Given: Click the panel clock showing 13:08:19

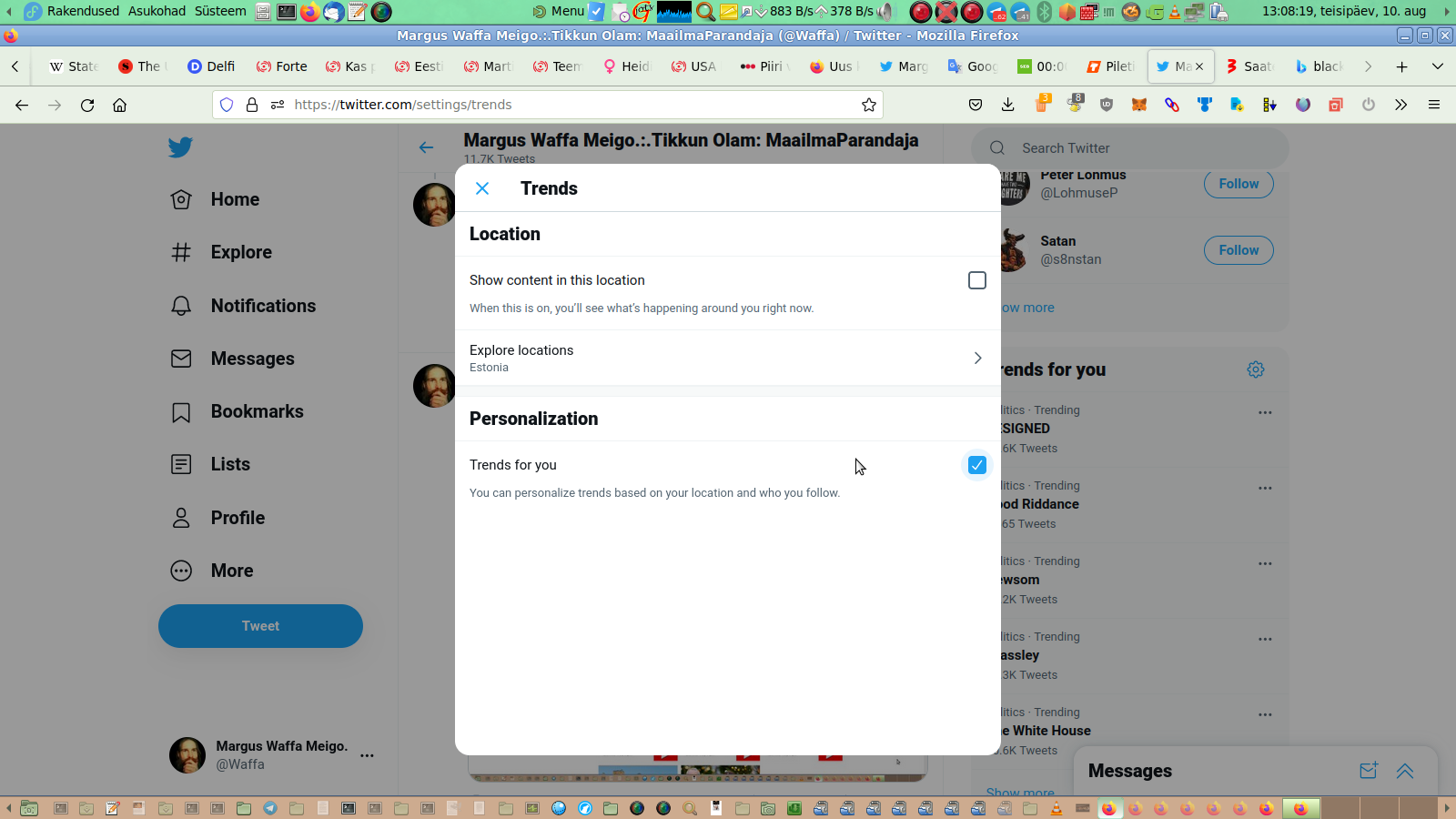Looking at the screenshot, I should pyautogui.click(x=1344, y=11).
